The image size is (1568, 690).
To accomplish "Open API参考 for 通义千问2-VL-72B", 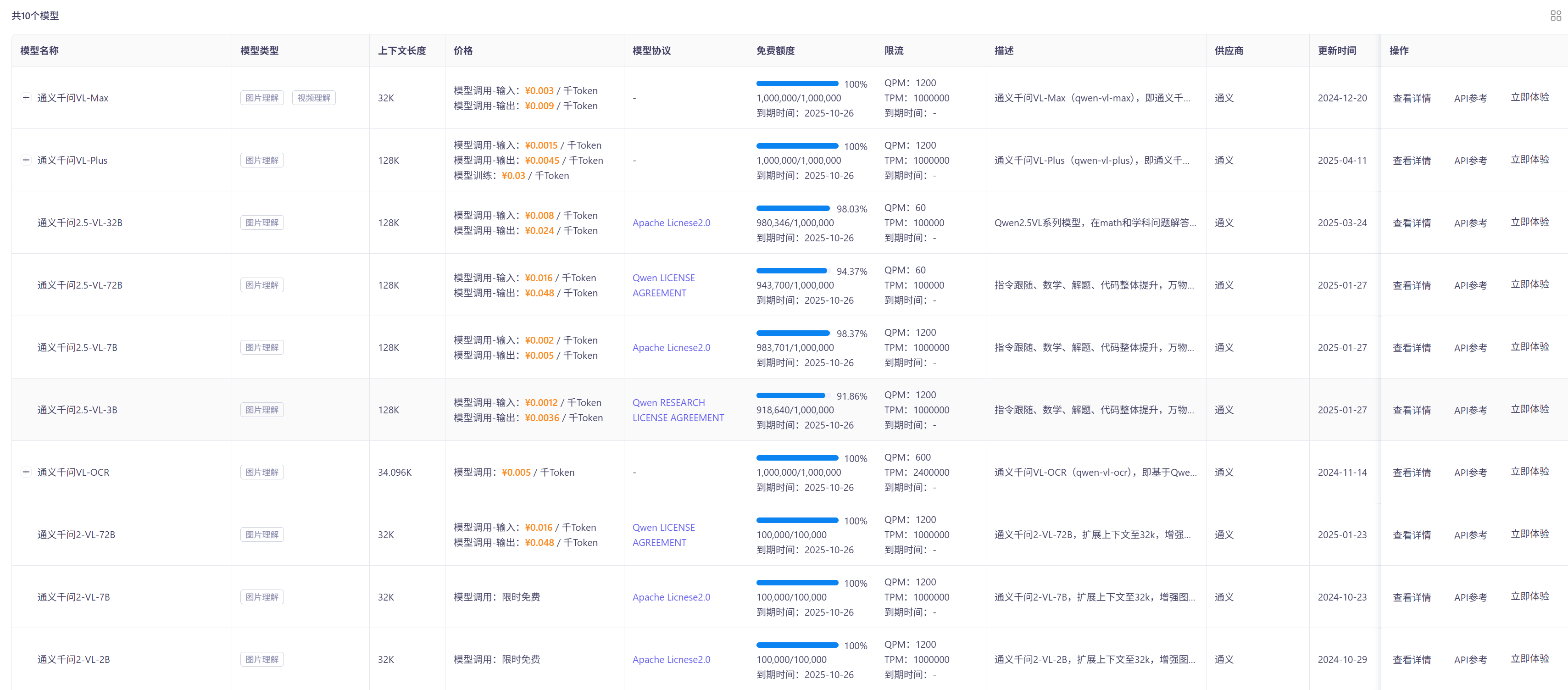I will (x=1470, y=535).
